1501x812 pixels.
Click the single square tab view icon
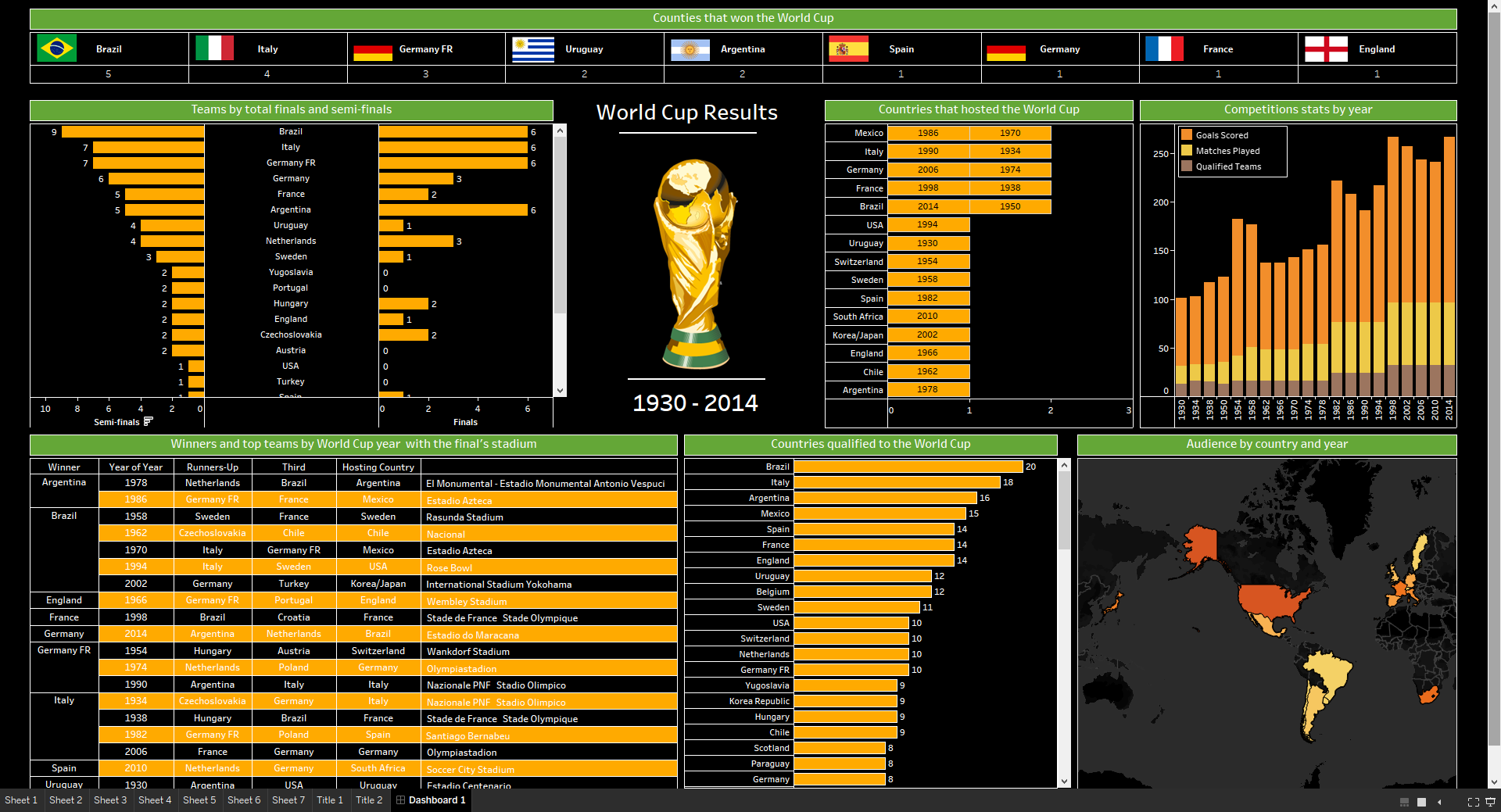pos(1421,802)
